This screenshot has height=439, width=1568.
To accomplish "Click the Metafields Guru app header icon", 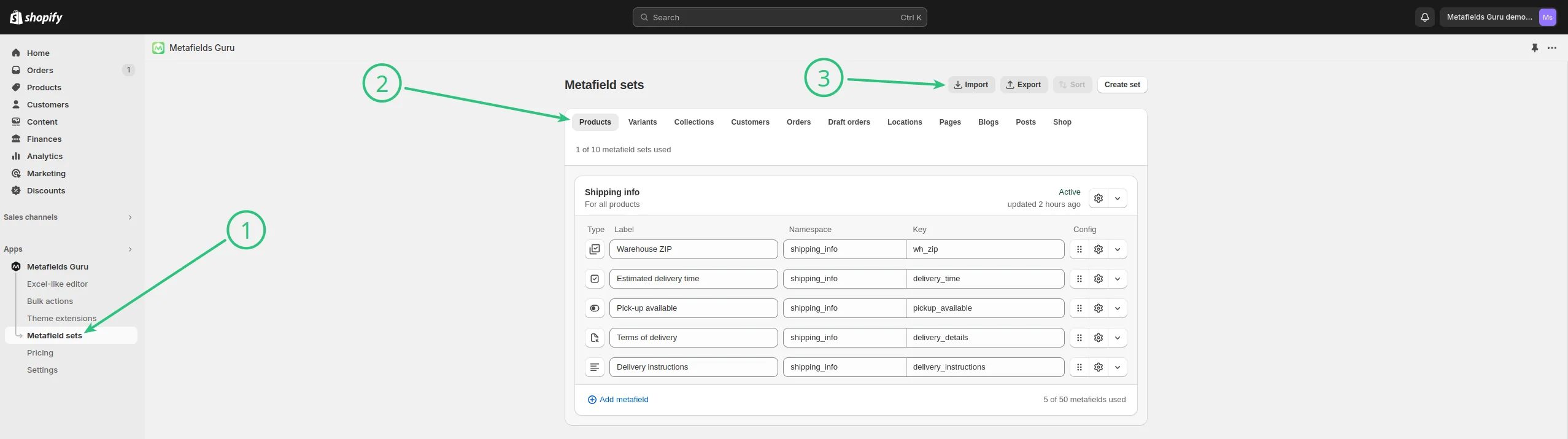I will [158, 48].
